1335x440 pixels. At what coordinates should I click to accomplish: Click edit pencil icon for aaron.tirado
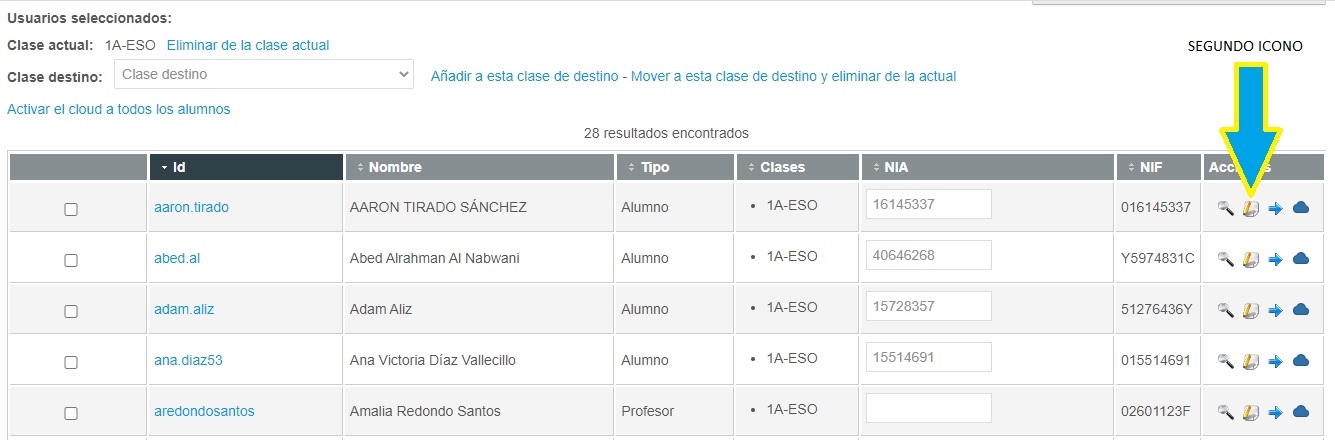point(1250,208)
